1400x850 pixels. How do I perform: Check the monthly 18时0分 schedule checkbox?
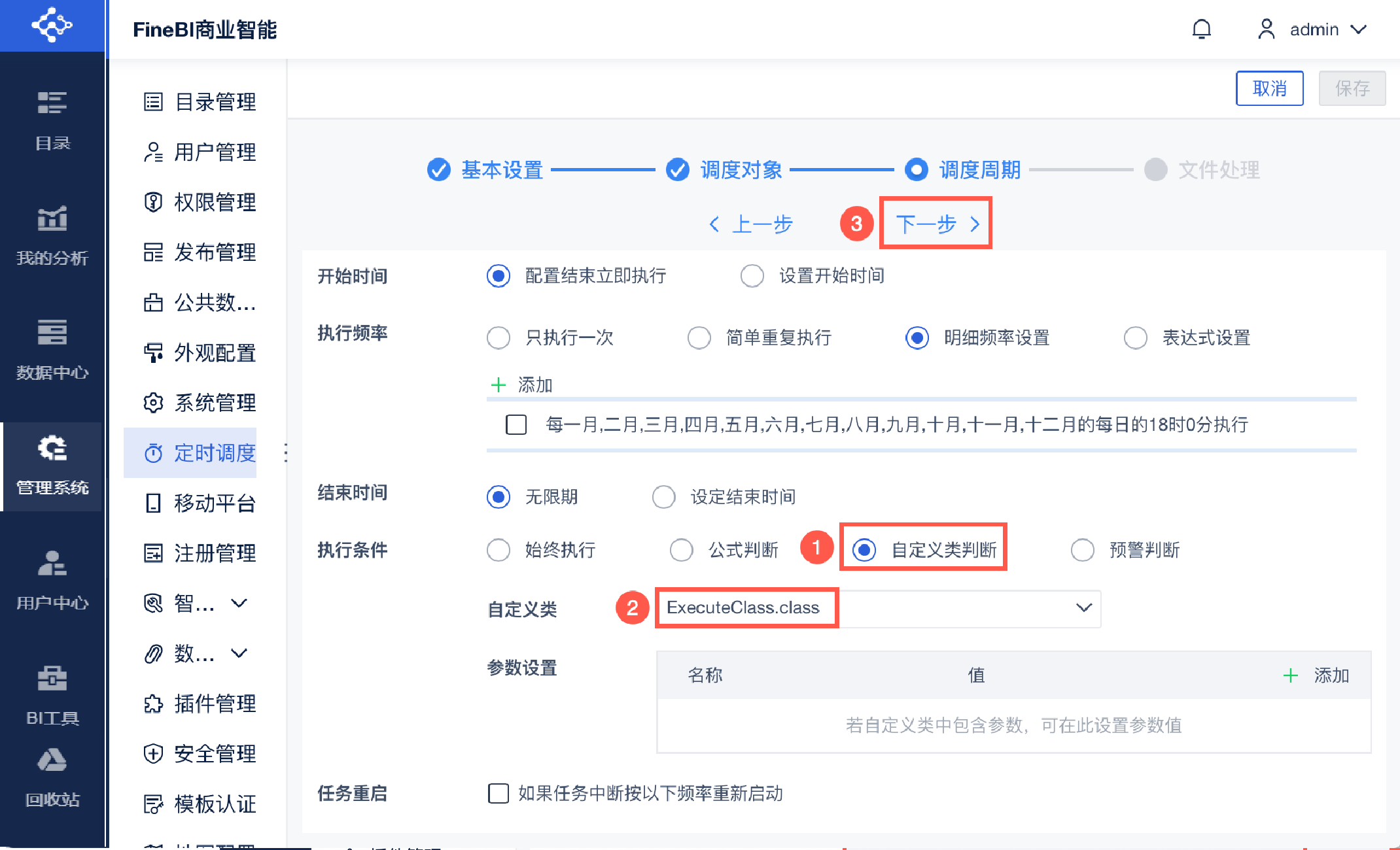516,424
